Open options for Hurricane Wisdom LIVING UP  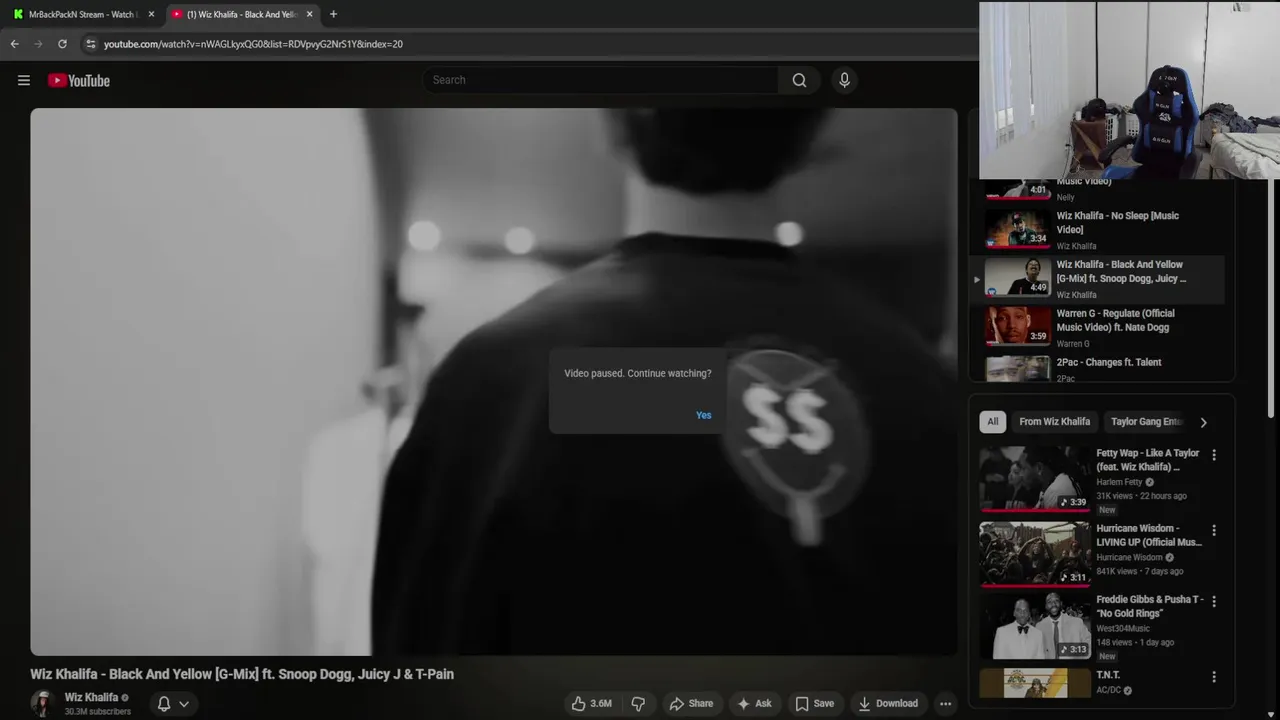pyautogui.click(x=1214, y=530)
